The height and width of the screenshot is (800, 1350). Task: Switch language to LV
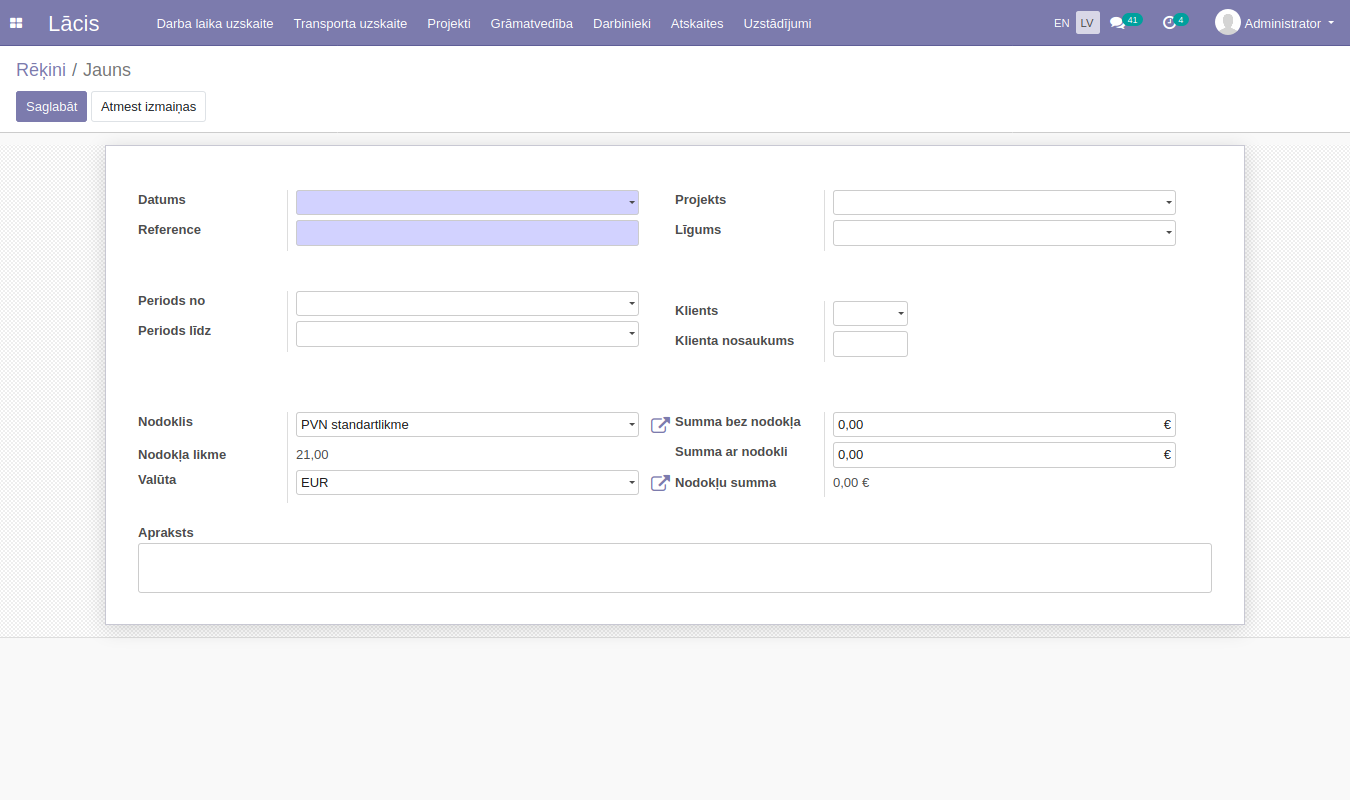click(x=1087, y=23)
